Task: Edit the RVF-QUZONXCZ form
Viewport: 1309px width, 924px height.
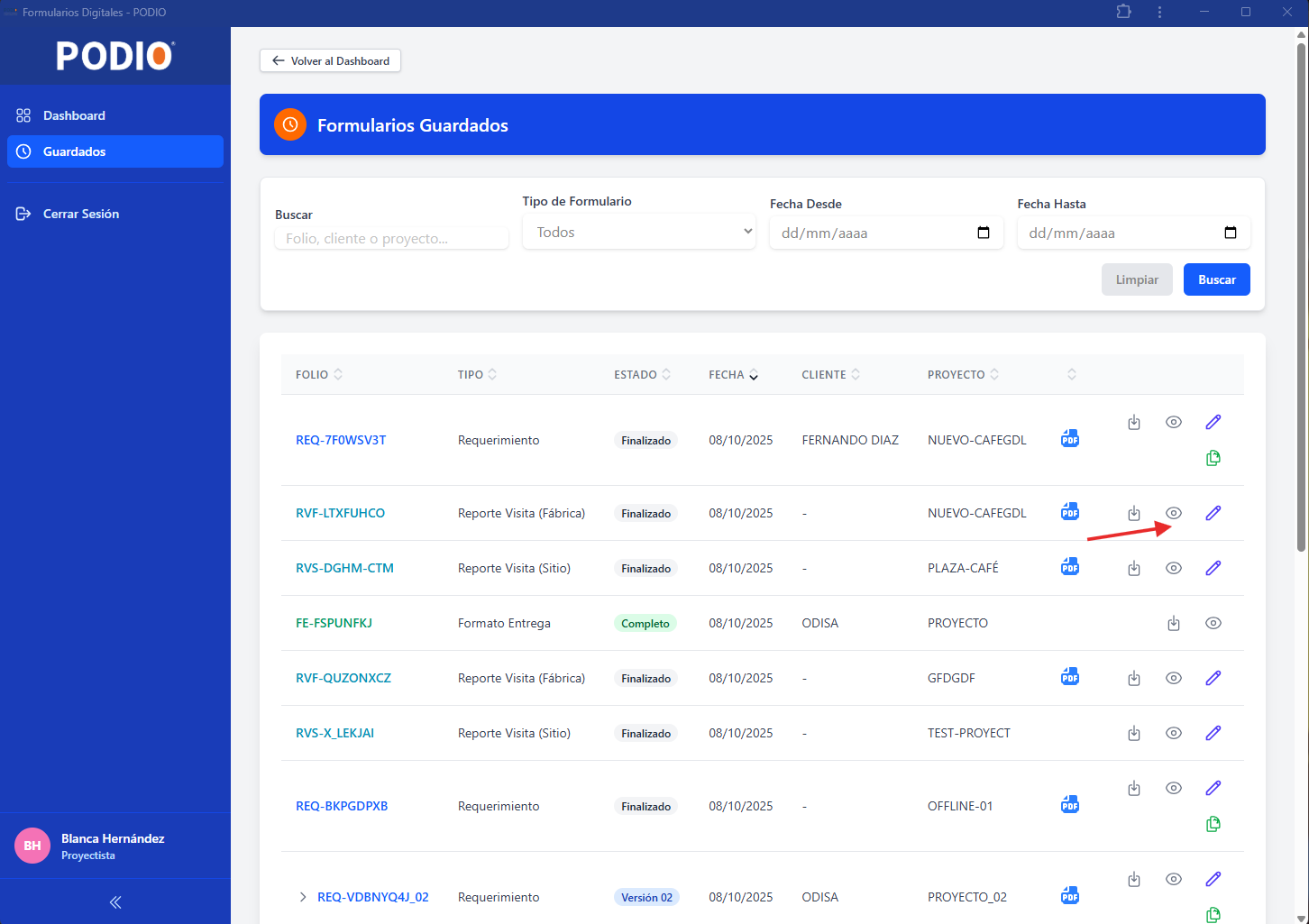Action: (x=1213, y=678)
